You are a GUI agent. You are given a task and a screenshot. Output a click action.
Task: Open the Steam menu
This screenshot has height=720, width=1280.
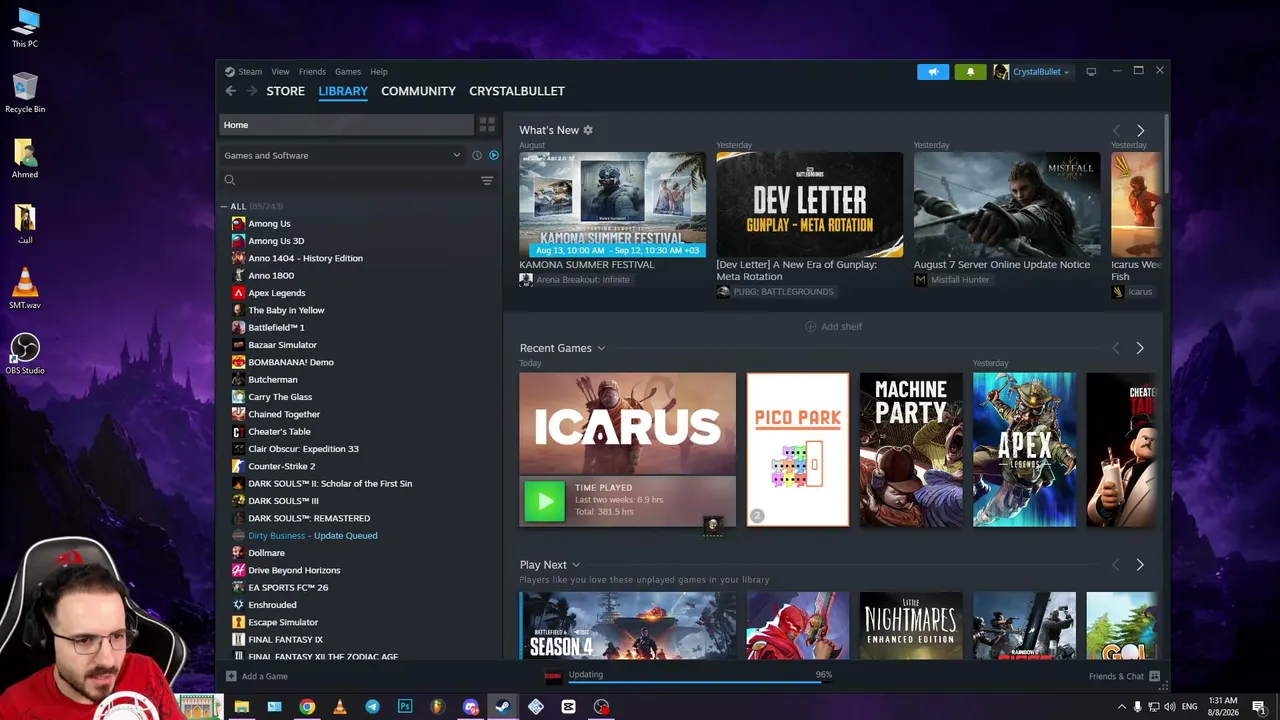pyautogui.click(x=250, y=72)
